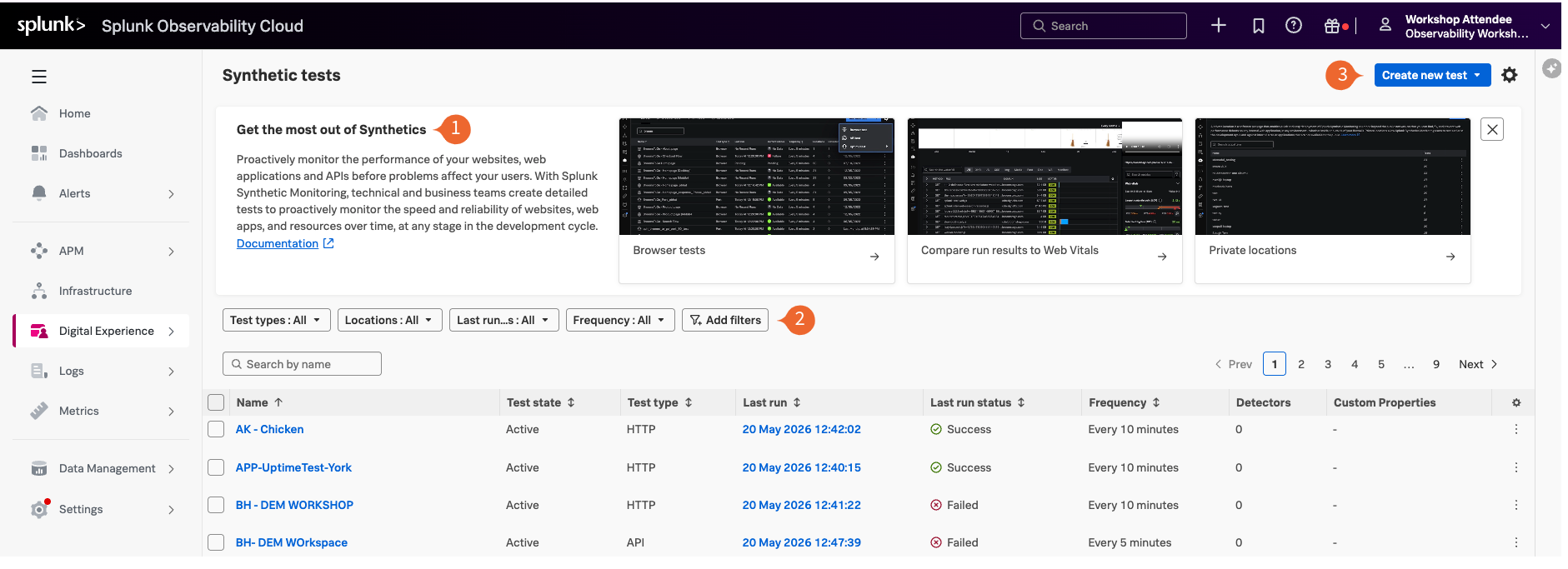Open the gift what's new icon
Screen dimensions: 1568x569
click(x=1332, y=26)
